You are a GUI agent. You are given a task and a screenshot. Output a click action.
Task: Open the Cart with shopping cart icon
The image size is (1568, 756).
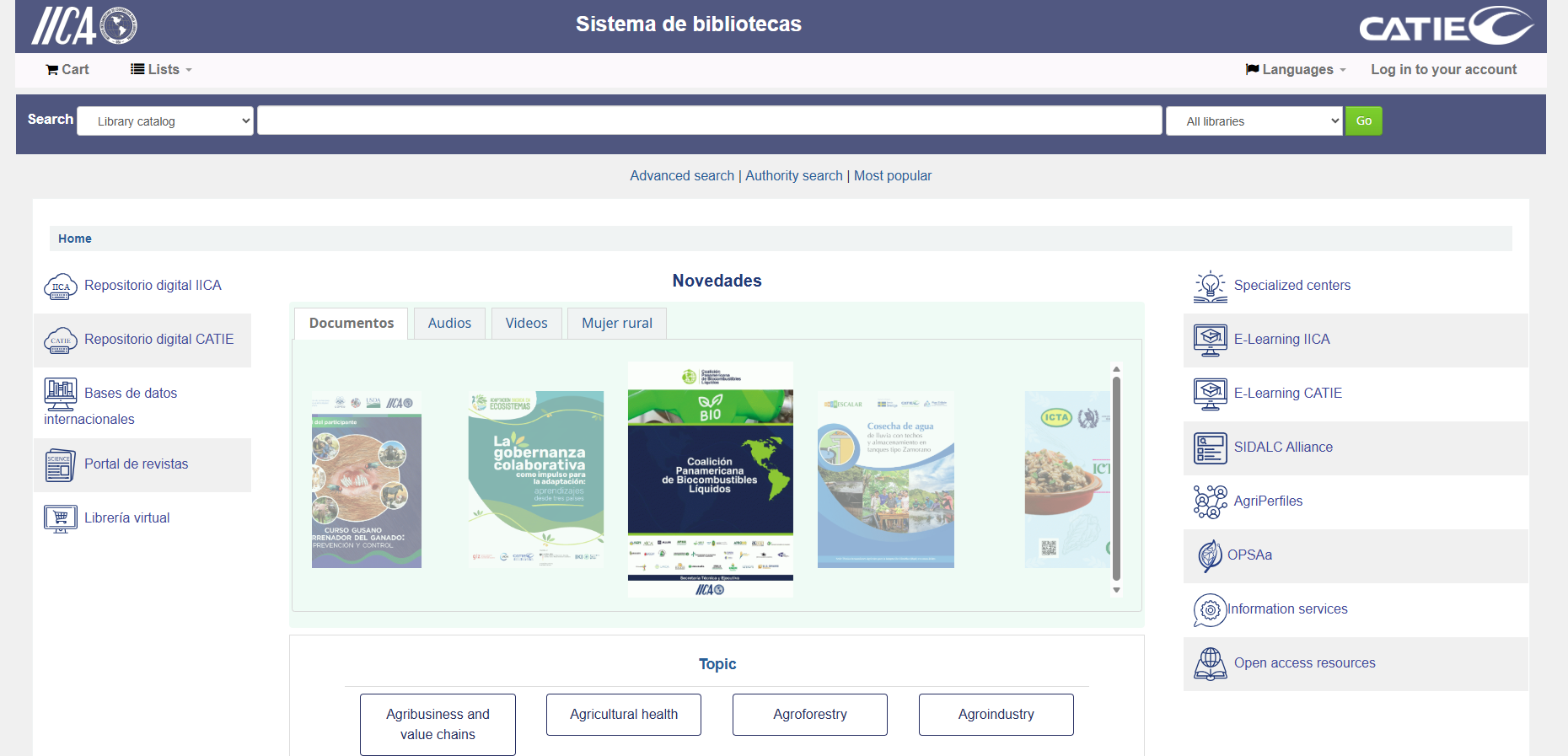pos(67,70)
